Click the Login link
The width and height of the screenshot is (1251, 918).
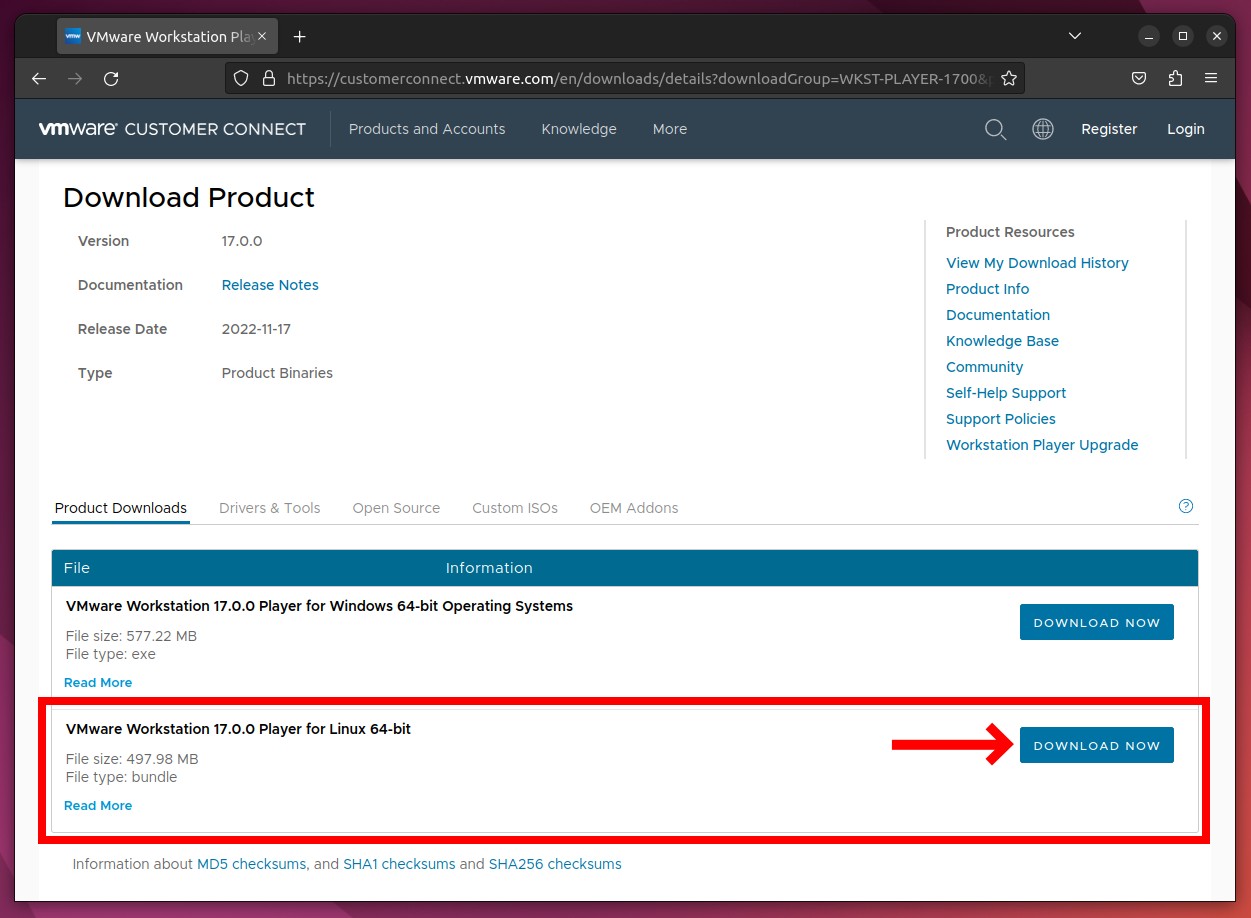(1186, 129)
